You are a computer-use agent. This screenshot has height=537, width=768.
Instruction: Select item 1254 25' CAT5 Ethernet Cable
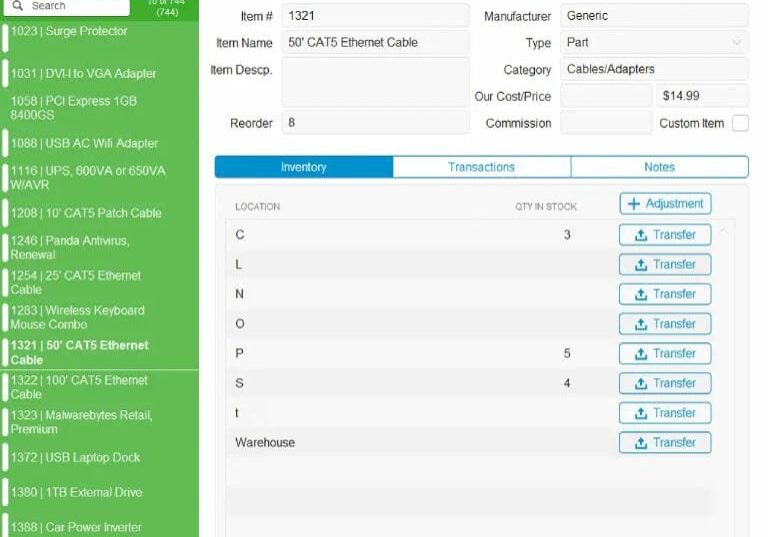(x=99, y=283)
